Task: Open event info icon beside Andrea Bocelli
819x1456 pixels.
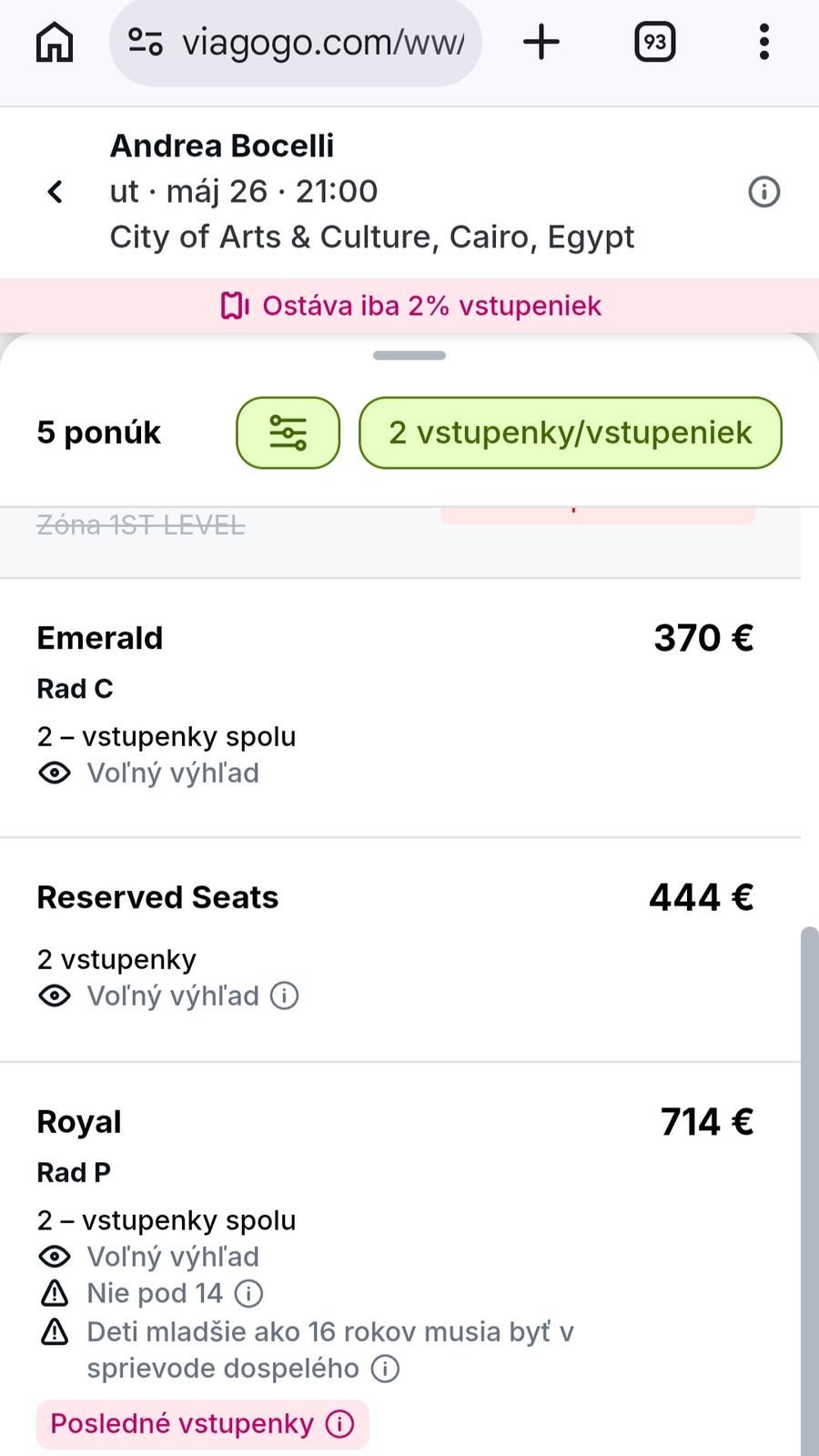Action: pos(763,192)
